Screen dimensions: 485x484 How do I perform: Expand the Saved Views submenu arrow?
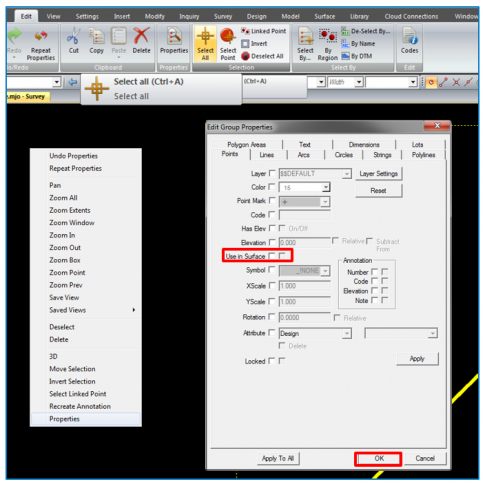[134, 310]
